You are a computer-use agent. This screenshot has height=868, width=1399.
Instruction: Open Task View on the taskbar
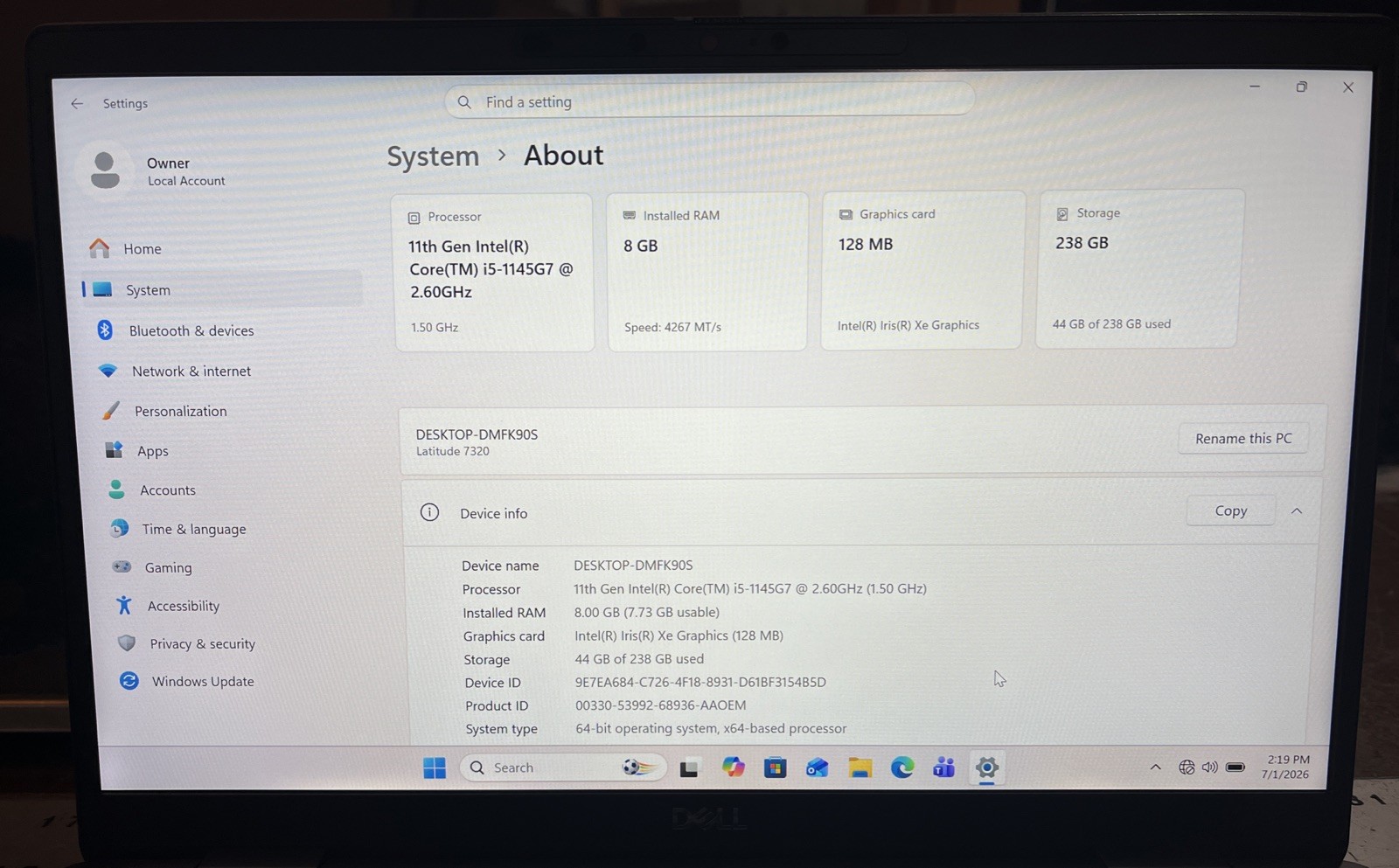click(690, 768)
